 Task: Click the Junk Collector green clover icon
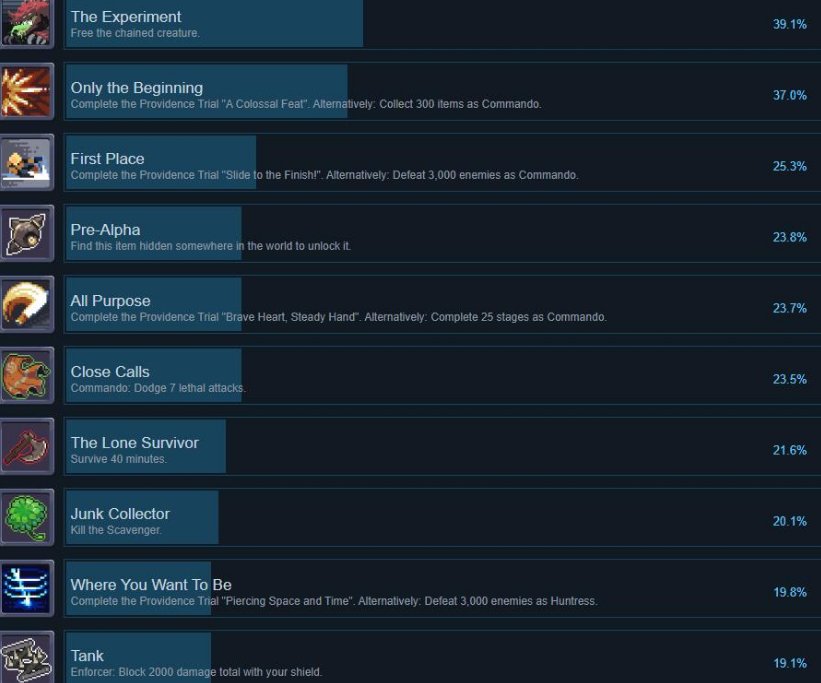point(27,517)
